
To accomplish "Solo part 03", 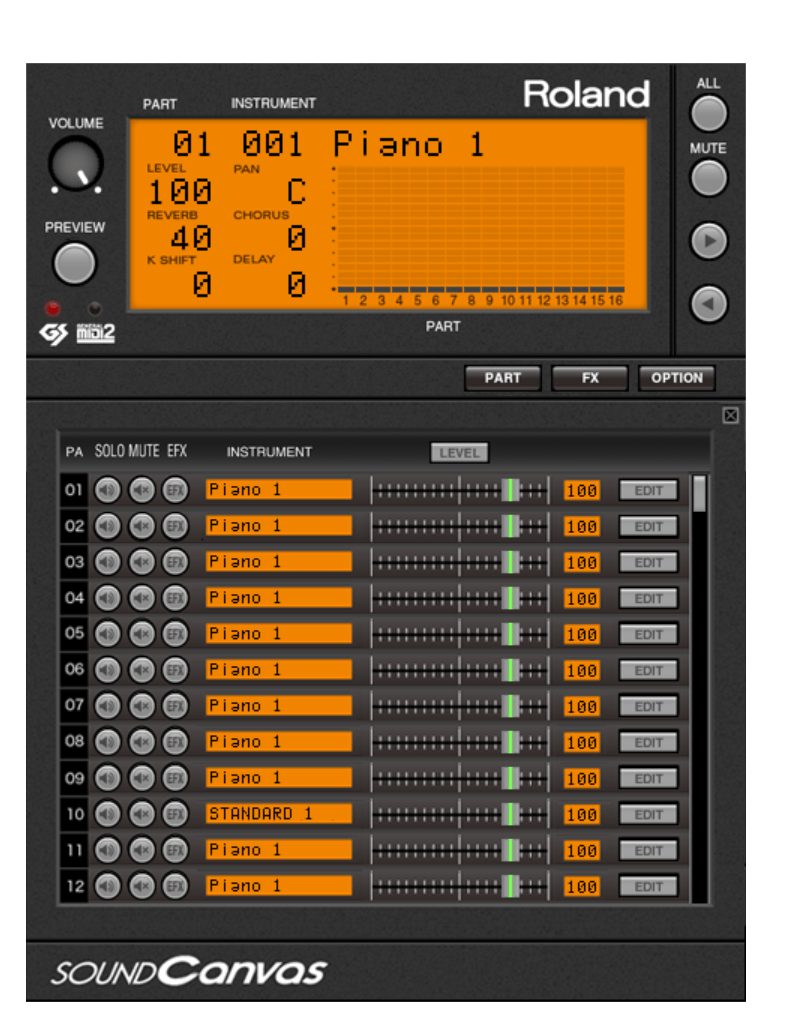I will tap(107, 562).
